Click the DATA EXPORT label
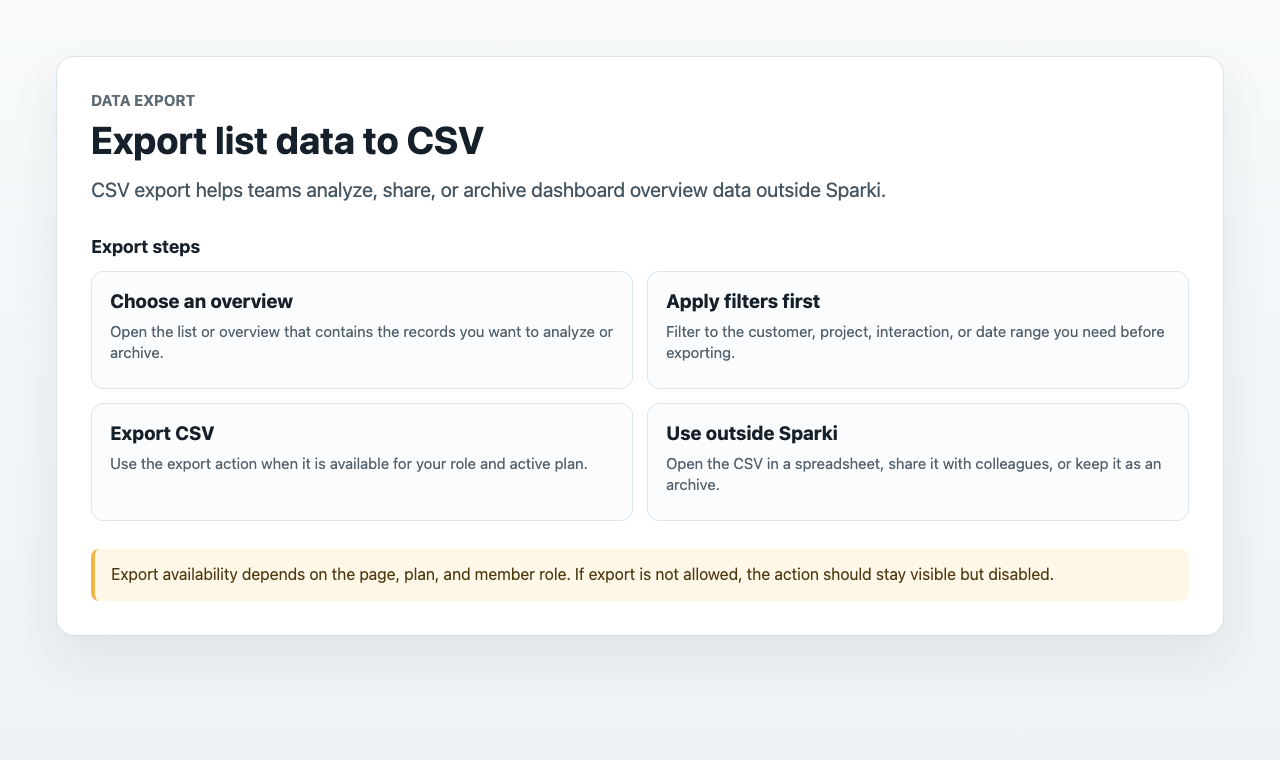Viewport: 1280px width, 760px height. [143, 100]
